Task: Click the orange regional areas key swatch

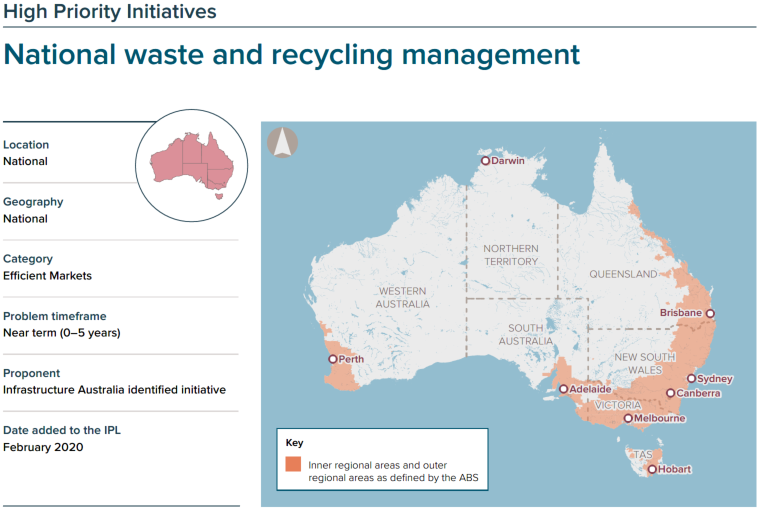Action: (x=293, y=464)
